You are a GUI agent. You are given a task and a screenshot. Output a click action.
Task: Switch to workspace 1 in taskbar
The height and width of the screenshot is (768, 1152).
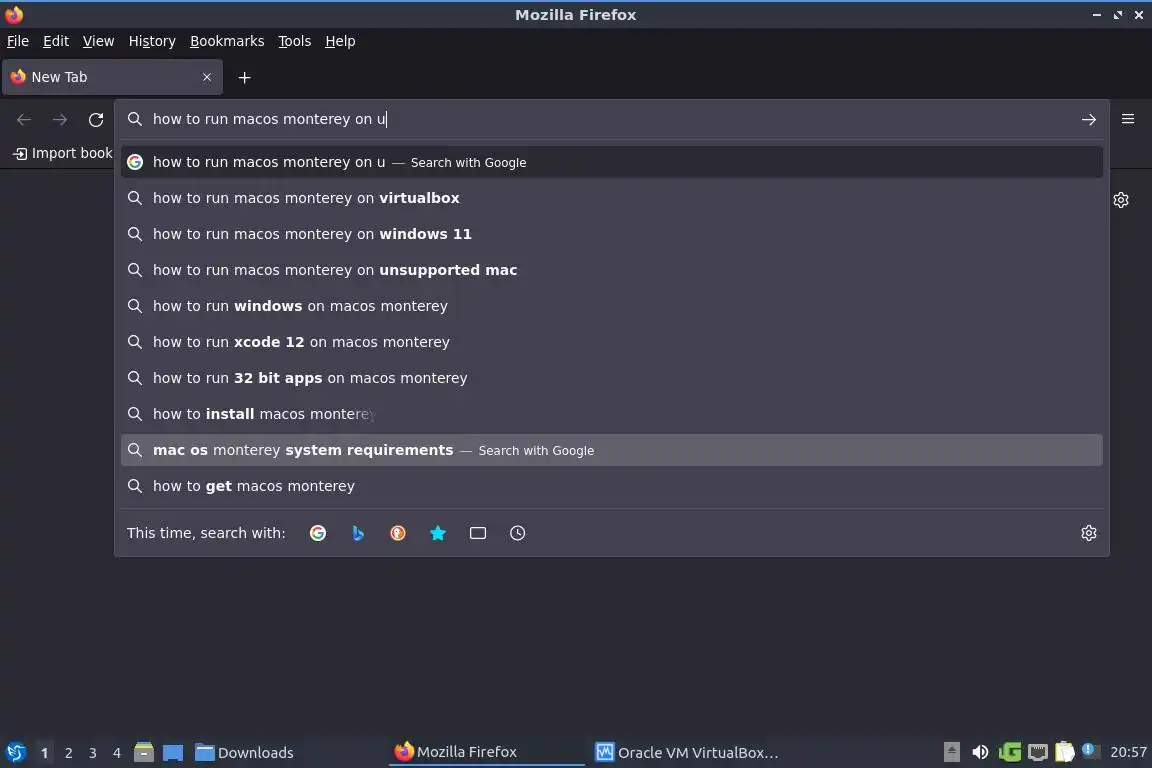click(45, 753)
